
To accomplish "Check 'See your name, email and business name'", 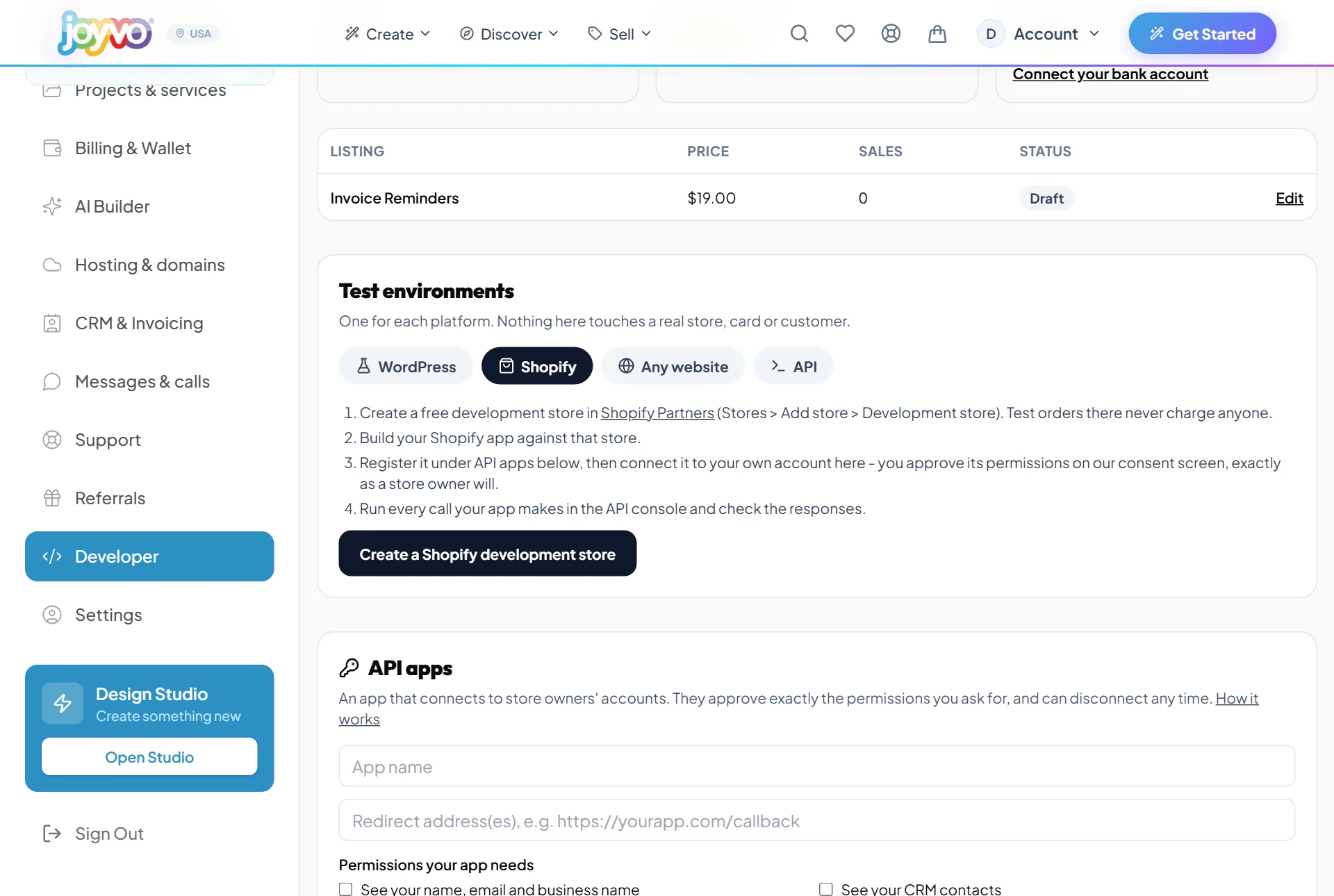I will pyautogui.click(x=345, y=889).
